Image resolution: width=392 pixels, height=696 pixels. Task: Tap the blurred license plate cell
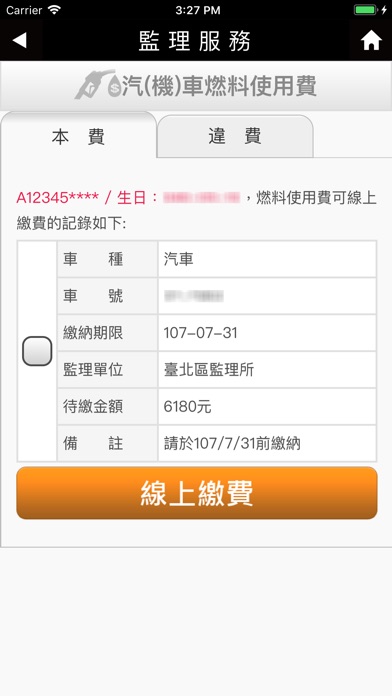267,296
